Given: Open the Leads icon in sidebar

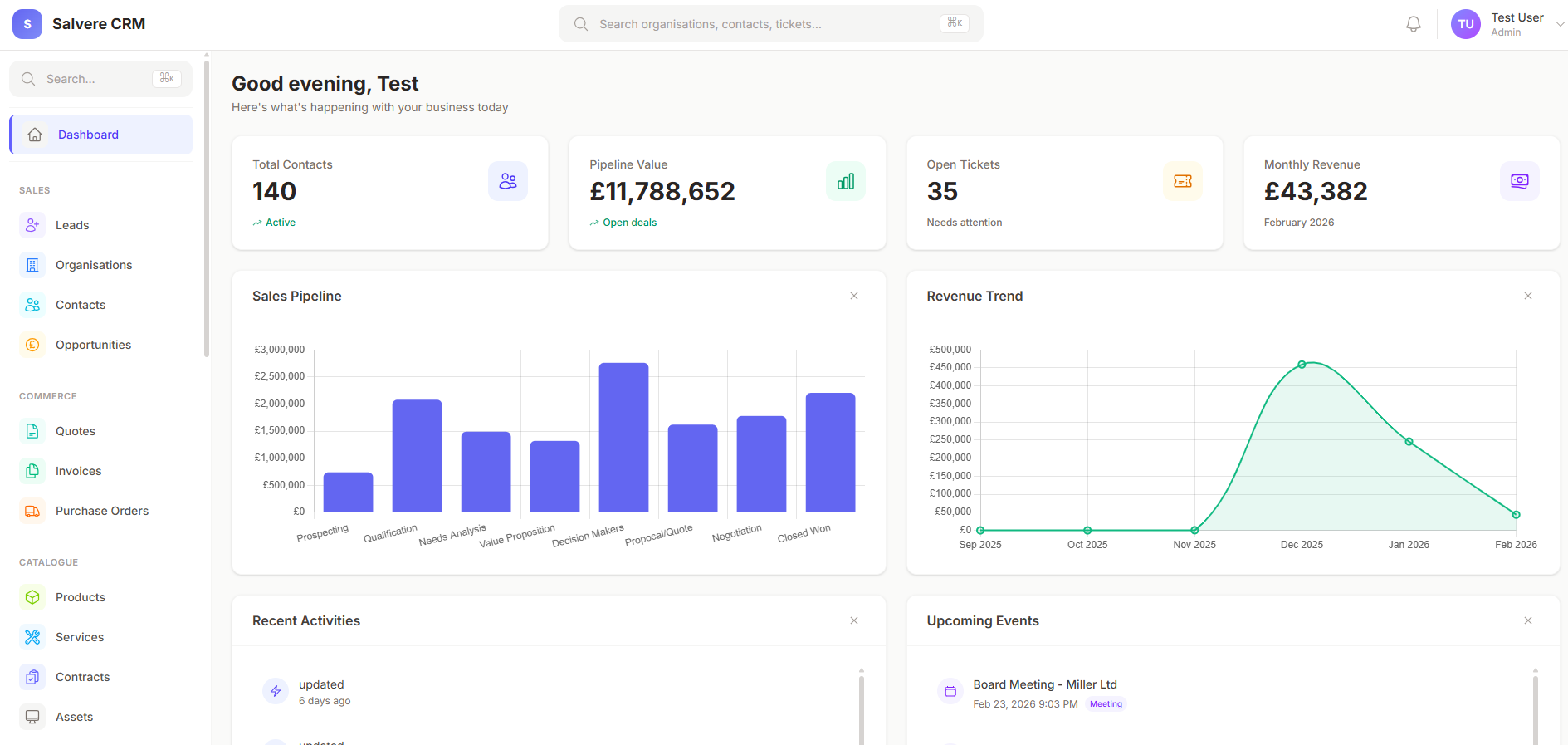Looking at the screenshot, I should tap(32, 225).
